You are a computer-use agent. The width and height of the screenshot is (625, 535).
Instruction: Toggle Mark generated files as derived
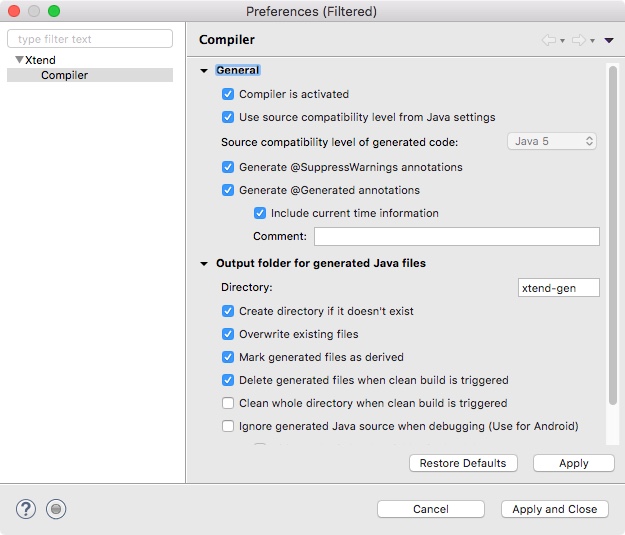click(x=228, y=357)
